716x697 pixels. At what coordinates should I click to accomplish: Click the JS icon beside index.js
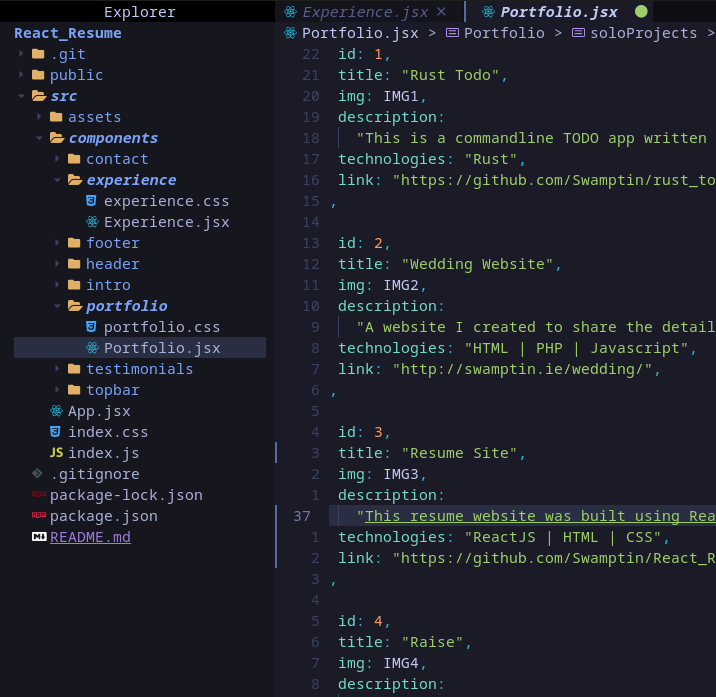[56, 453]
